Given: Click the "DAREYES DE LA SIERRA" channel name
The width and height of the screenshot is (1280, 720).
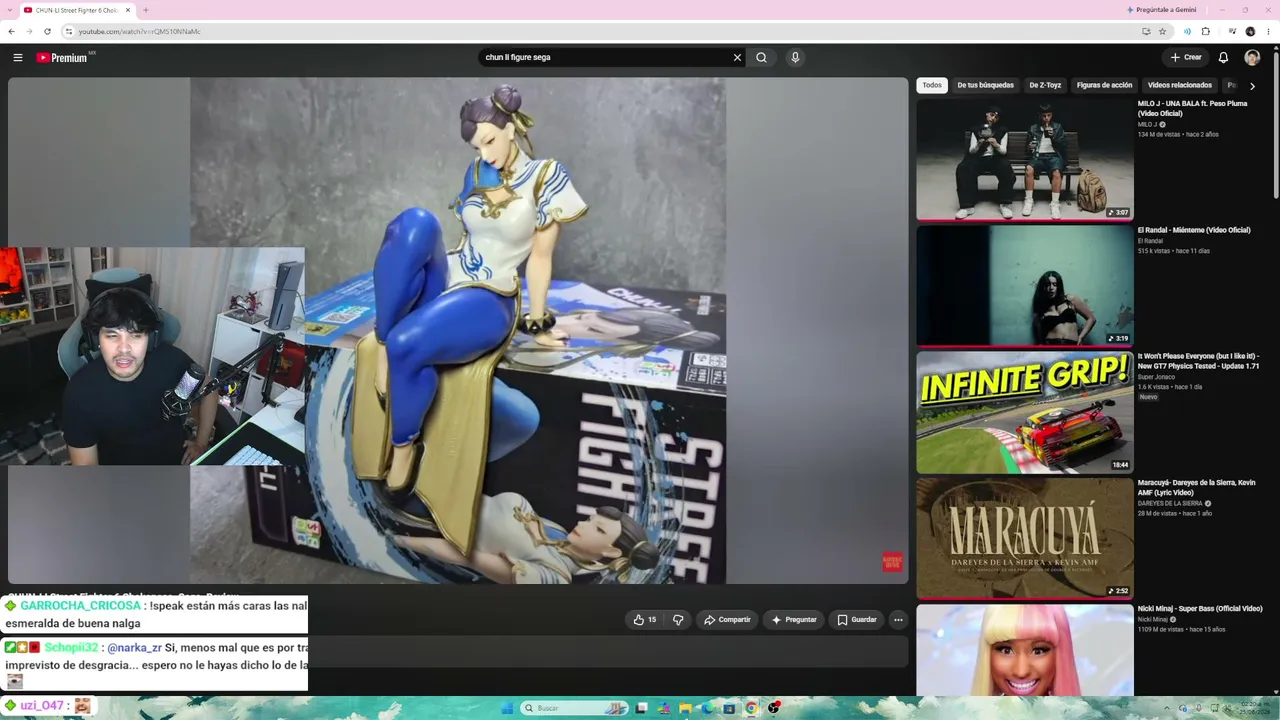Looking at the screenshot, I should [1170, 504].
